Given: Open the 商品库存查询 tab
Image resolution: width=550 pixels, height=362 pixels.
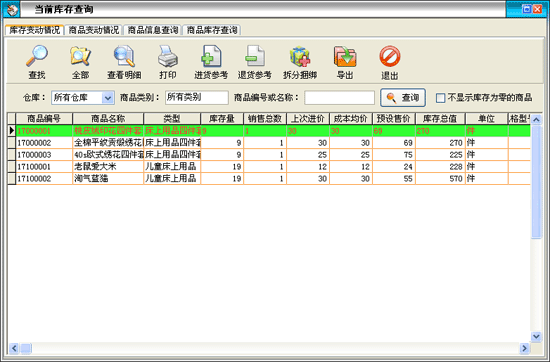Looking at the screenshot, I should [x=212, y=30].
